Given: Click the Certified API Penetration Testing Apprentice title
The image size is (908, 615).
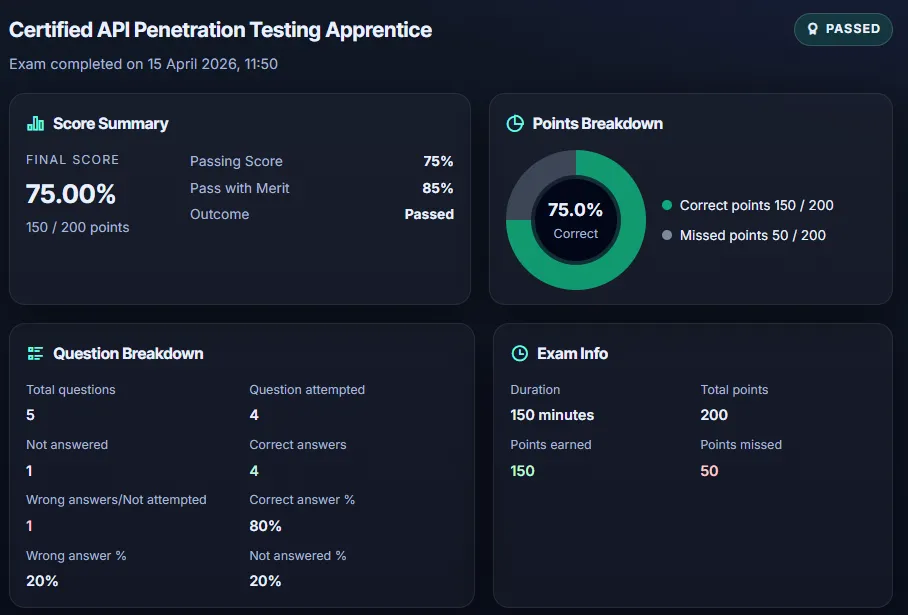Looking at the screenshot, I should click(221, 30).
